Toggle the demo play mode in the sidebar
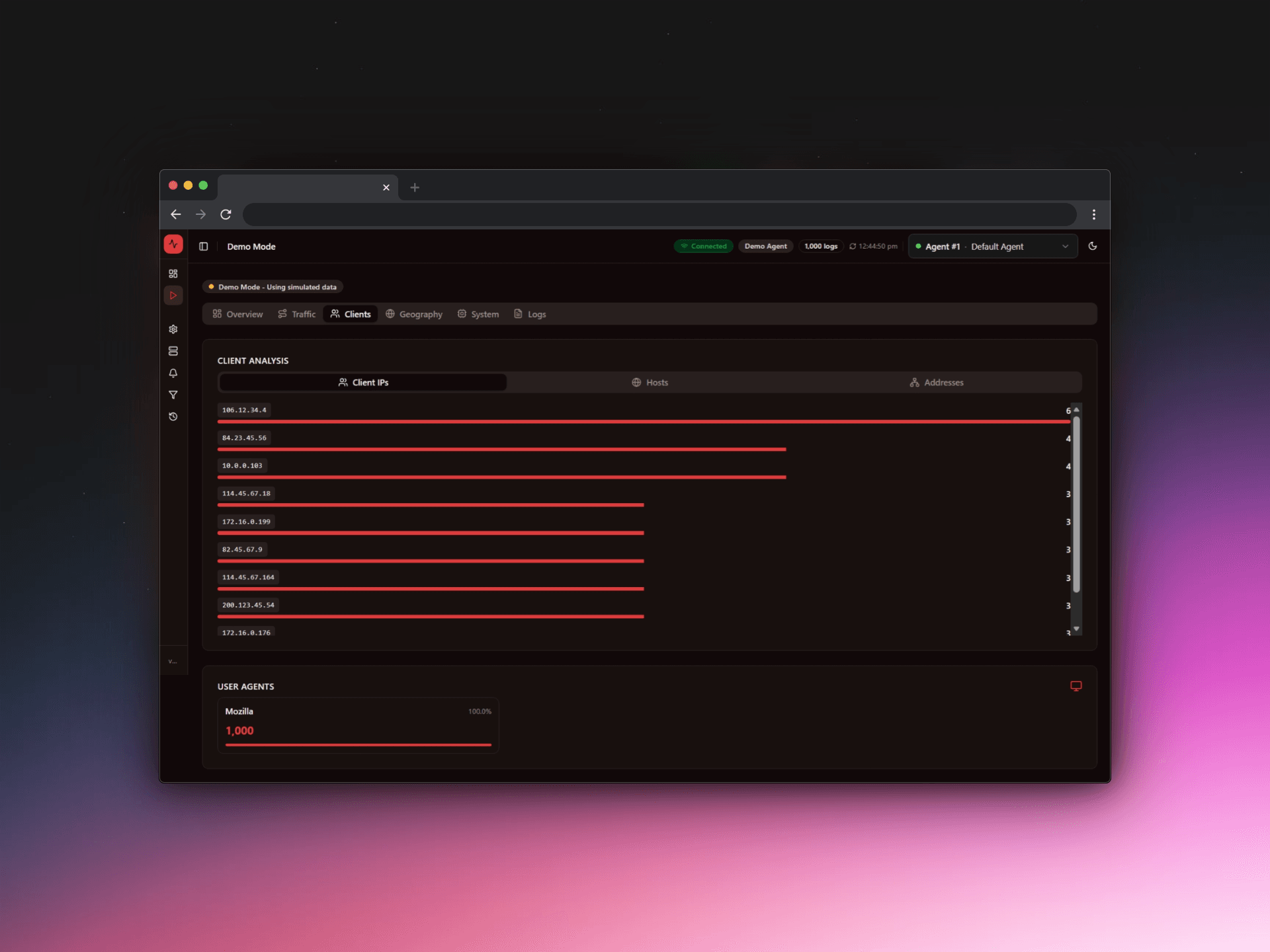 [x=173, y=295]
